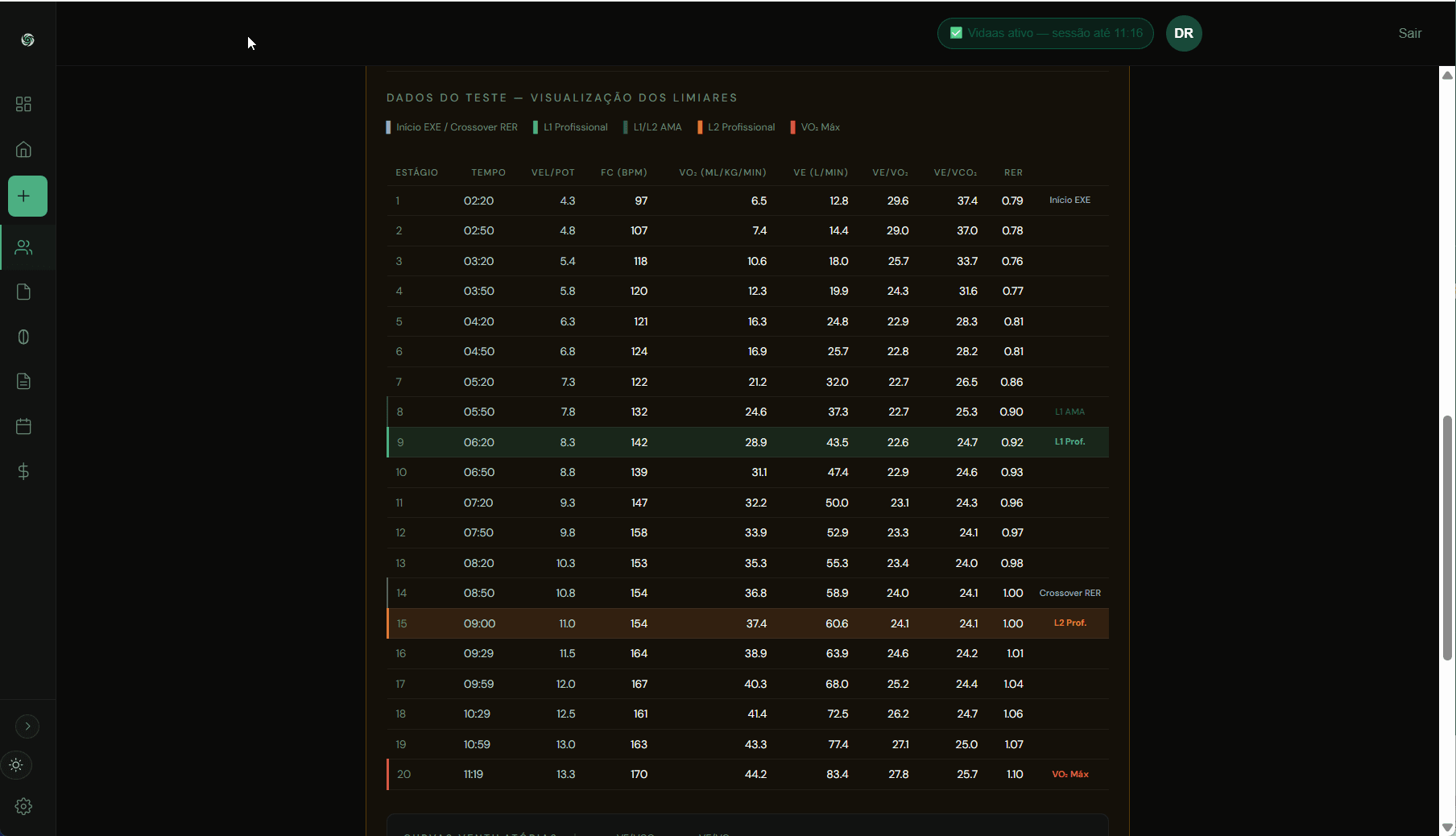The width and height of the screenshot is (1456, 836).
Task: Click the Início EXE / Crossover RER legend
Action: coord(452,127)
